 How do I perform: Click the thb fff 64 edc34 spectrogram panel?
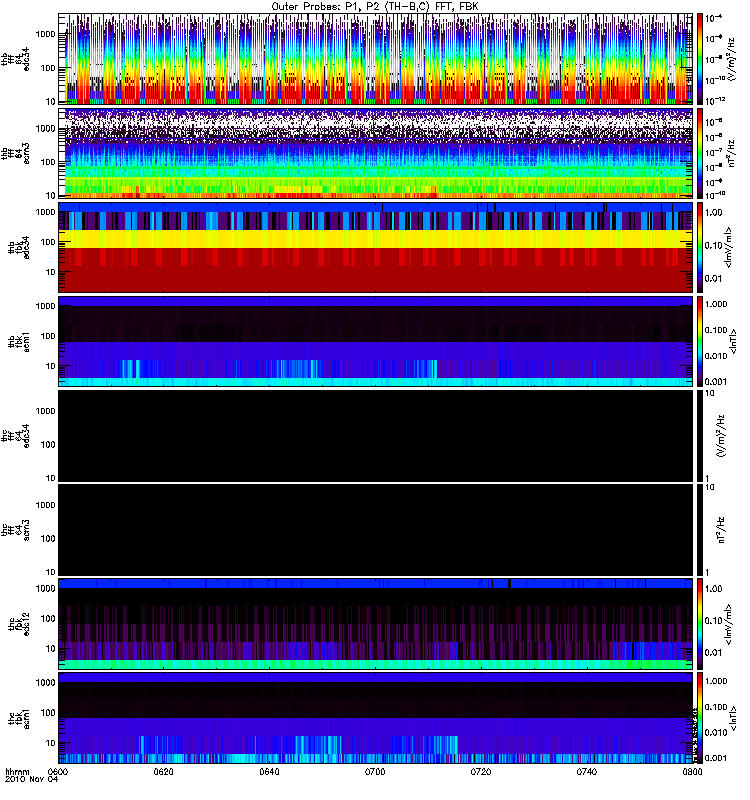click(376, 59)
